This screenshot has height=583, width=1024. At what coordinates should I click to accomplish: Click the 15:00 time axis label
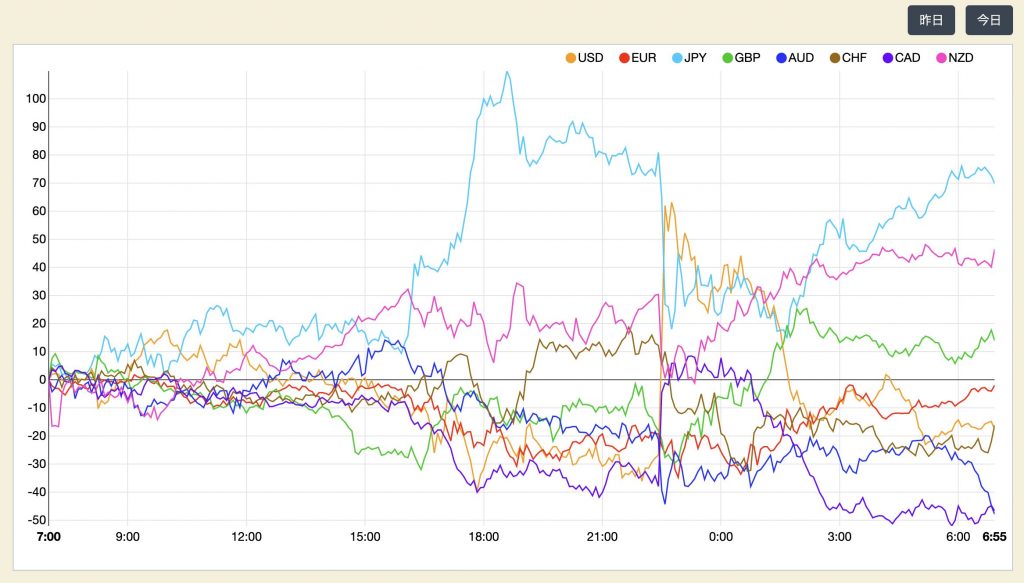[364, 537]
